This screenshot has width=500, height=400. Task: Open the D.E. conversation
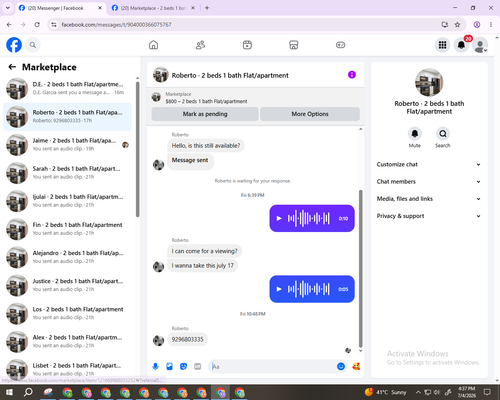[x=68, y=88]
